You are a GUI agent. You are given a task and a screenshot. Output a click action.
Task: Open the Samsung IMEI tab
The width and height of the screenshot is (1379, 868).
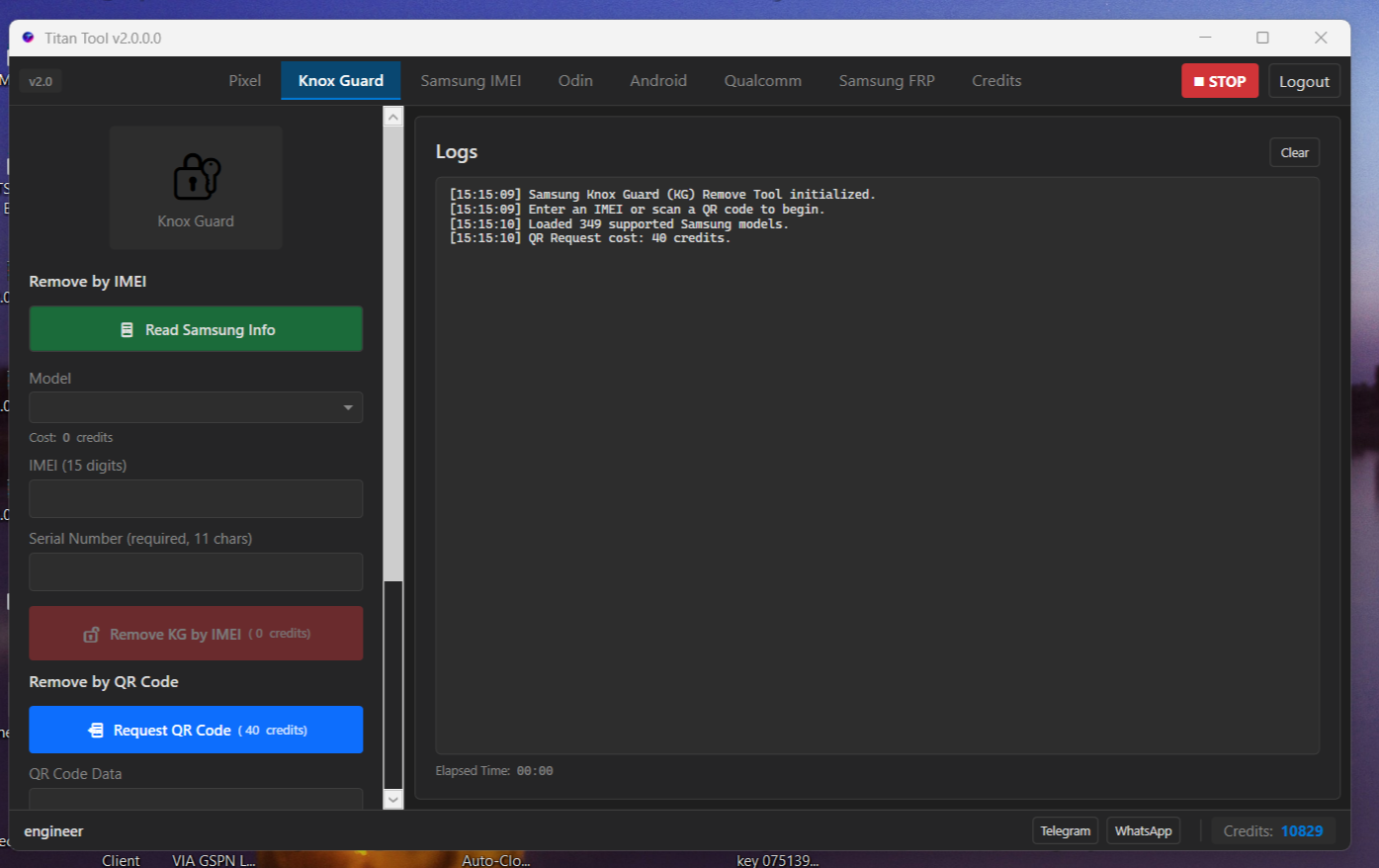471,81
